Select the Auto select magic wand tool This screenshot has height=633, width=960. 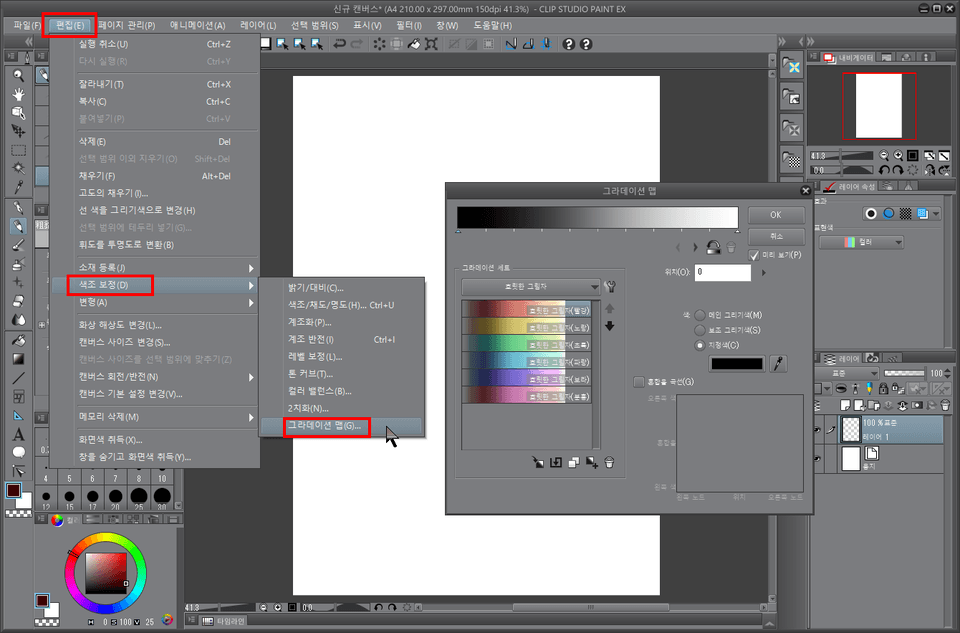[18, 168]
